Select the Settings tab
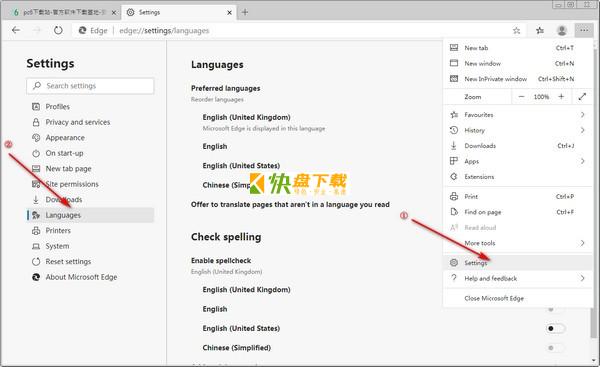600x367 pixels. [x=179, y=13]
